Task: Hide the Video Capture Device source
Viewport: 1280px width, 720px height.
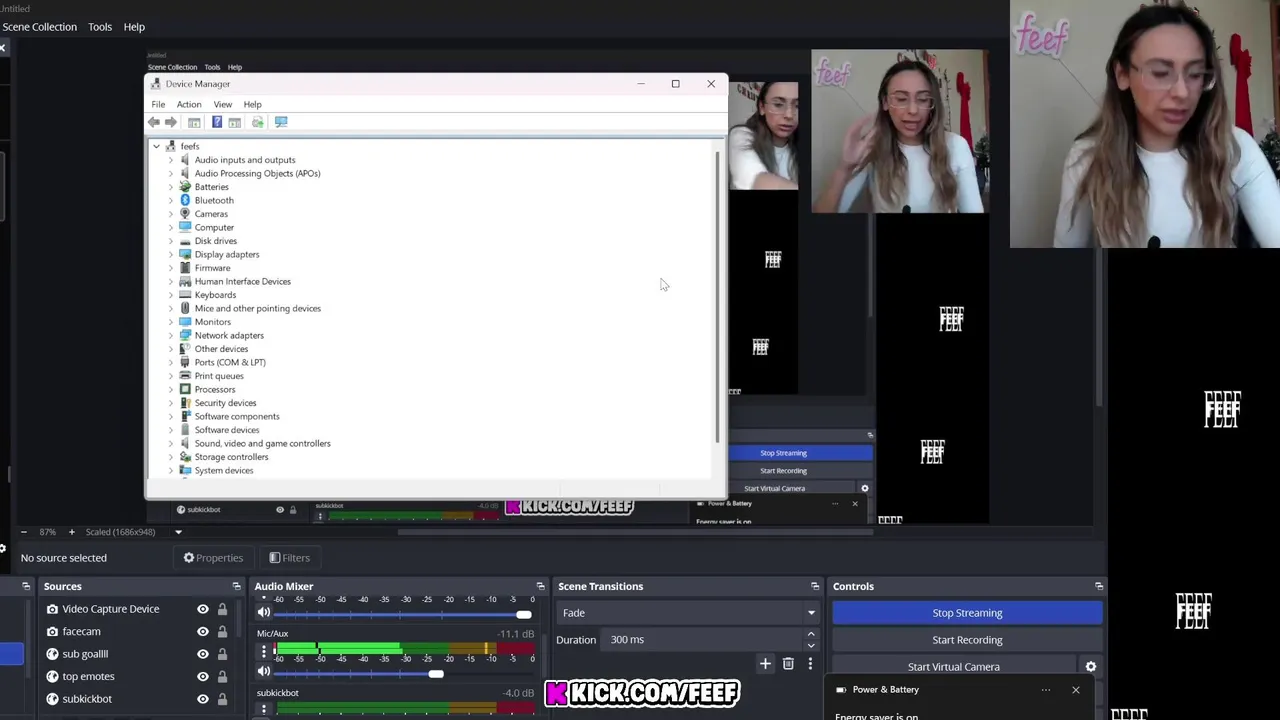Action: click(x=203, y=609)
